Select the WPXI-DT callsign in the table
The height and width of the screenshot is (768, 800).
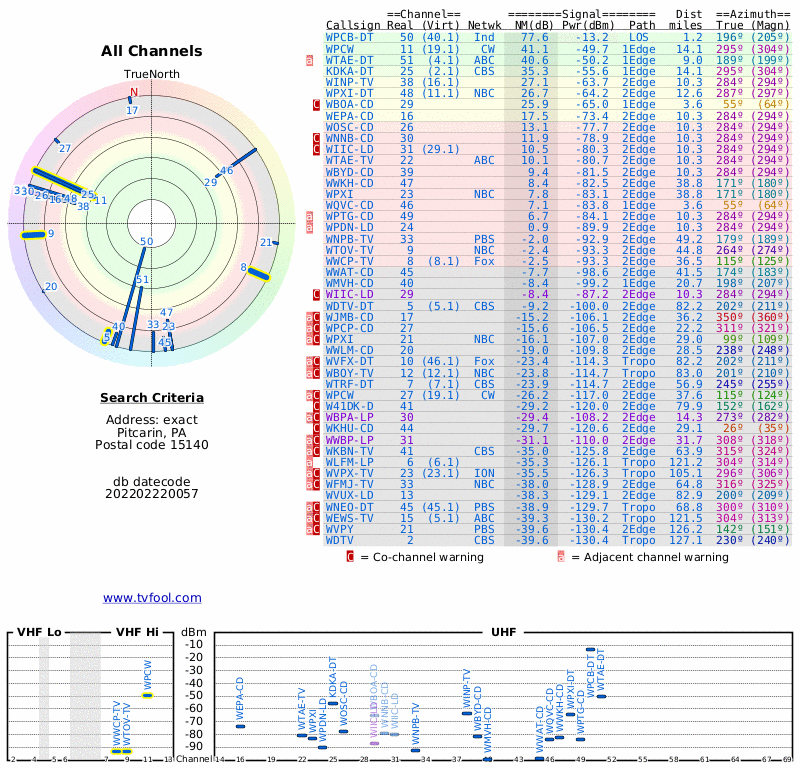click(x=349, y=93)
